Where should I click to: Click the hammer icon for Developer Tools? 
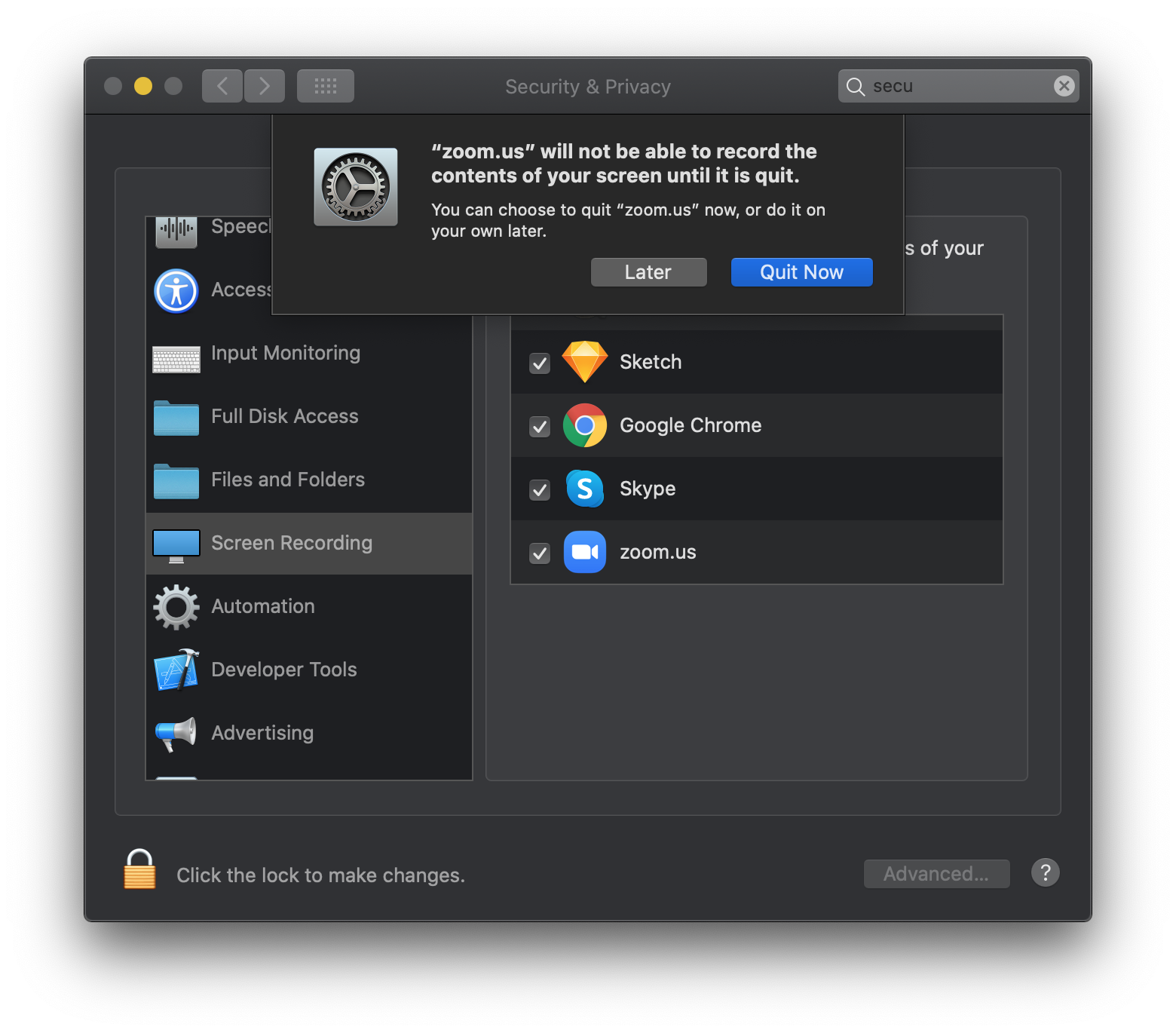(x=176, y=670)
